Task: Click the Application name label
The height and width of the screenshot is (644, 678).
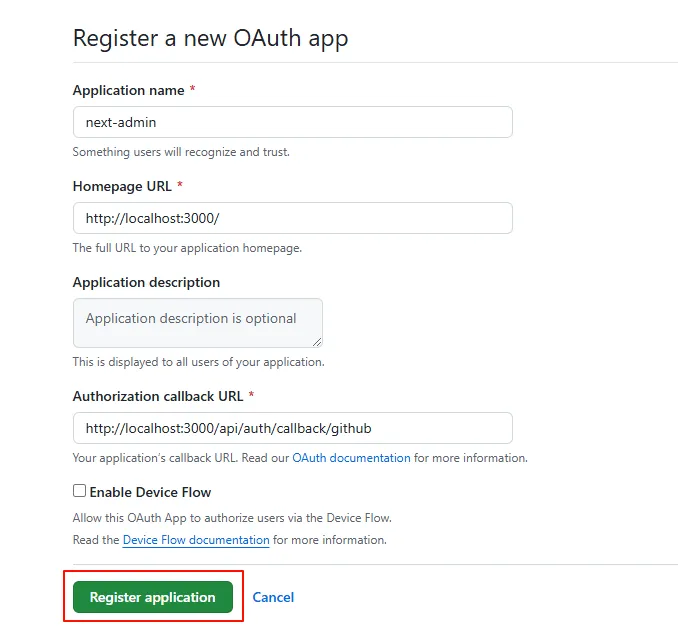Action: [128, 90]
